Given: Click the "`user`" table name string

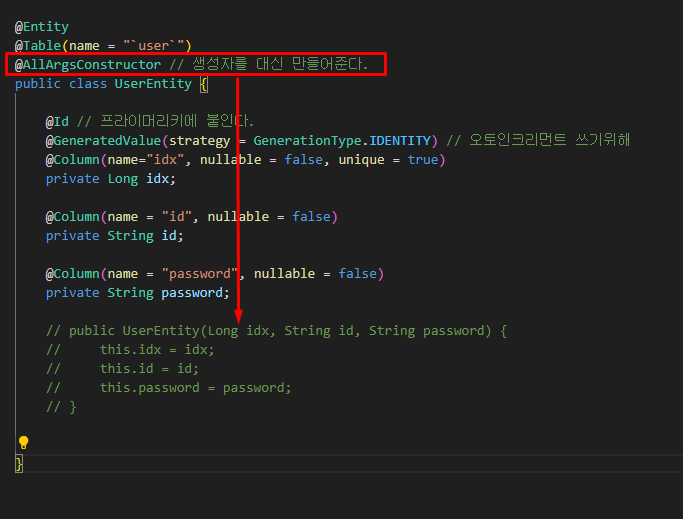Looking at the screenshot, I should click(154, 46).
